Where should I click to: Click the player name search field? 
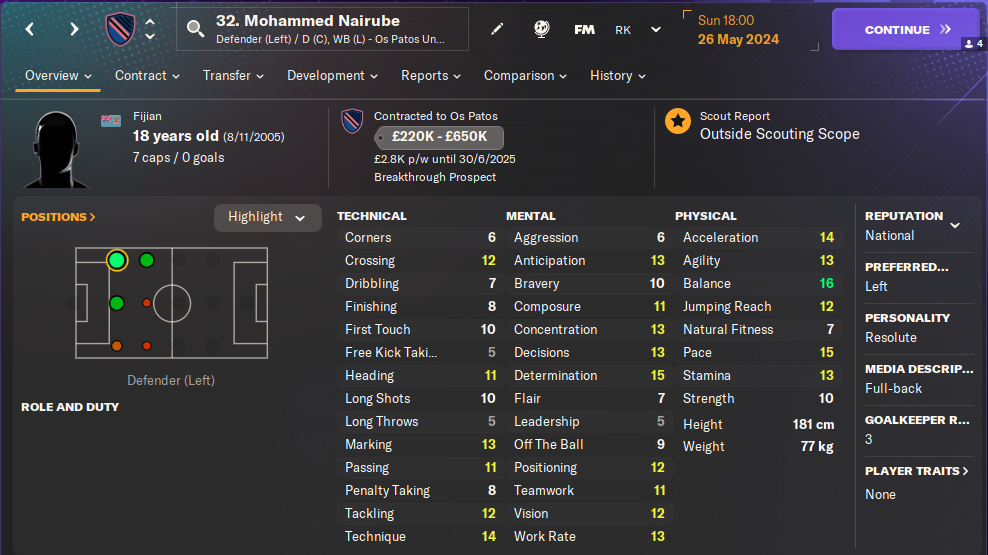pyautogui.click(x=330, y=29)
